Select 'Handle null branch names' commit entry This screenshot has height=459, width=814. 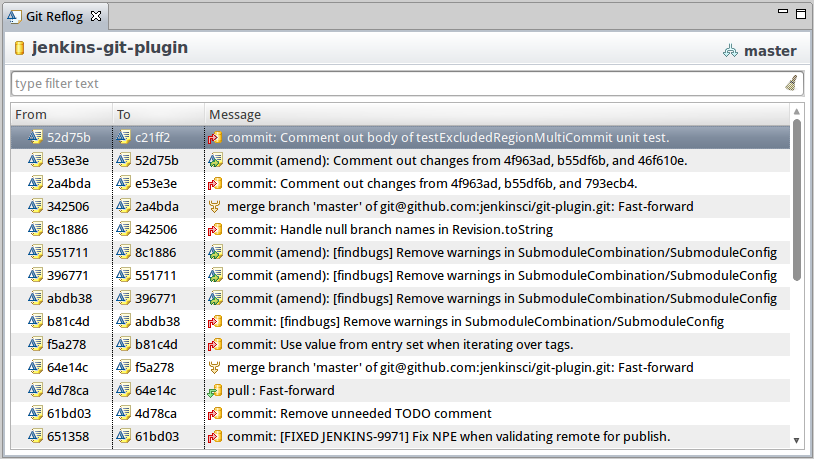pyautogui.click(x=400, y=230)
